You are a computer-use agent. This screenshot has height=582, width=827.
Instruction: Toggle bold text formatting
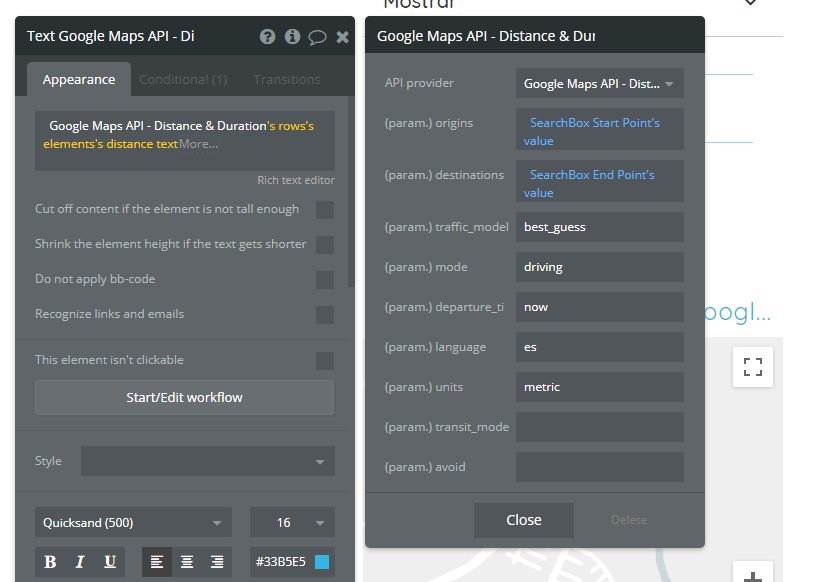click(50, 562)
